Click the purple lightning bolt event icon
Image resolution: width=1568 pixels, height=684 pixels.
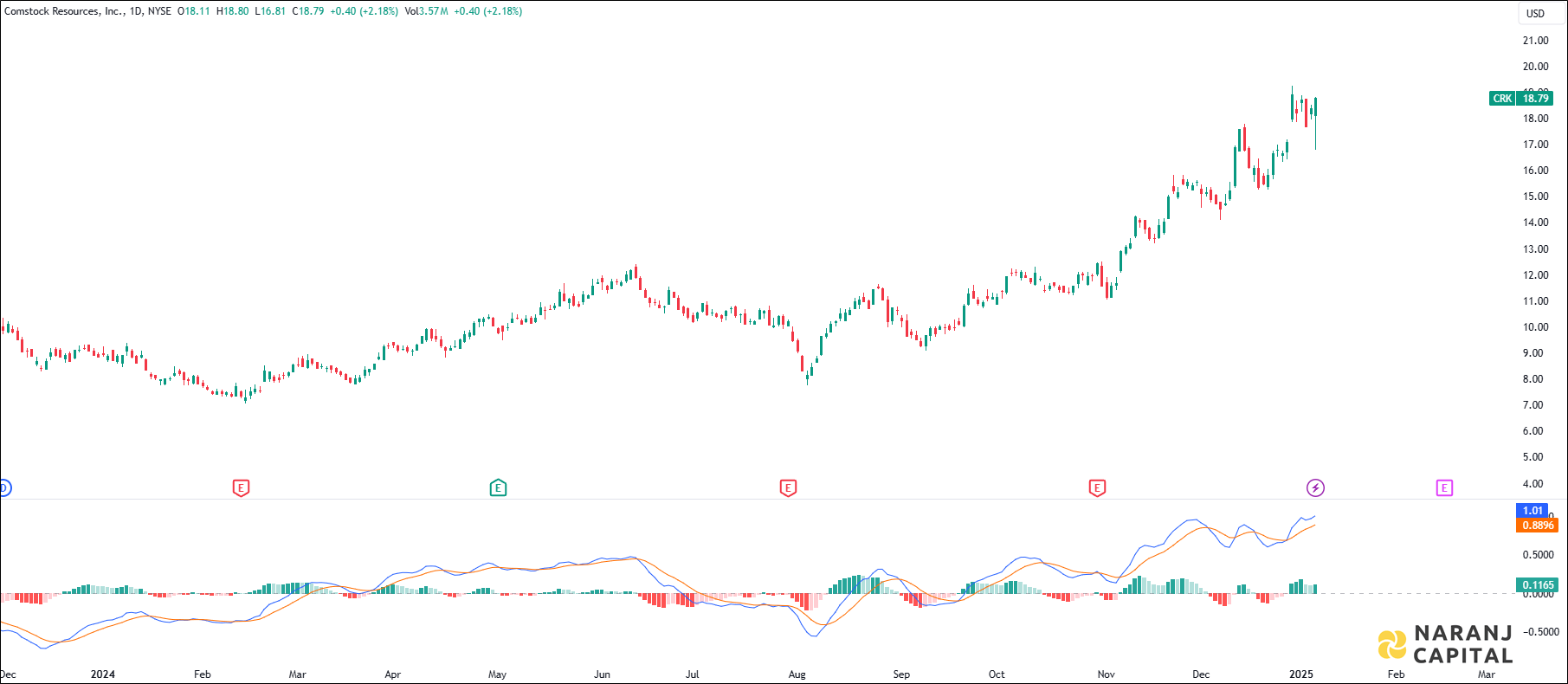click(x=1315, y=488)
